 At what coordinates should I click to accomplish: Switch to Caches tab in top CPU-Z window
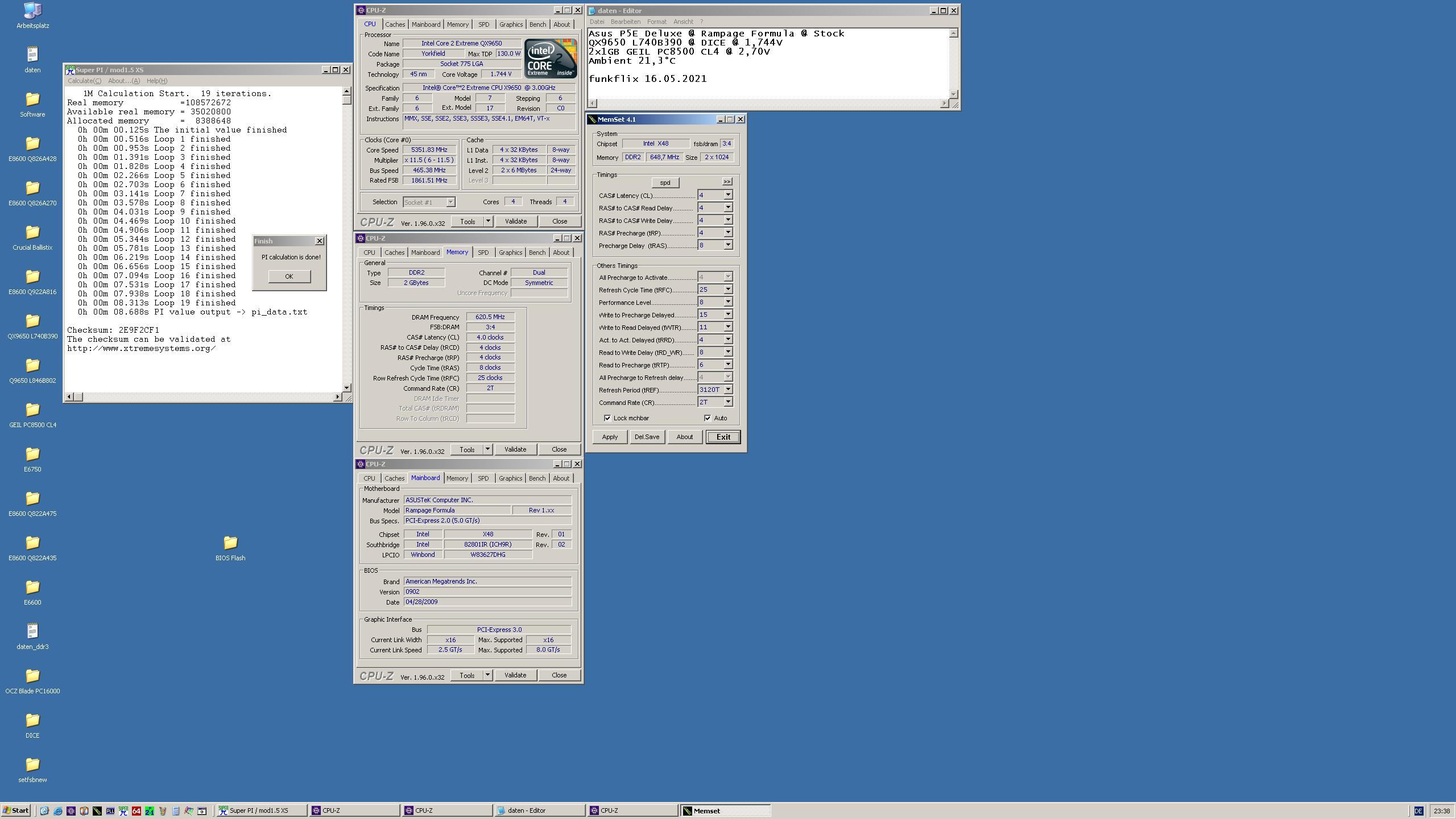[x=395, y=24]
